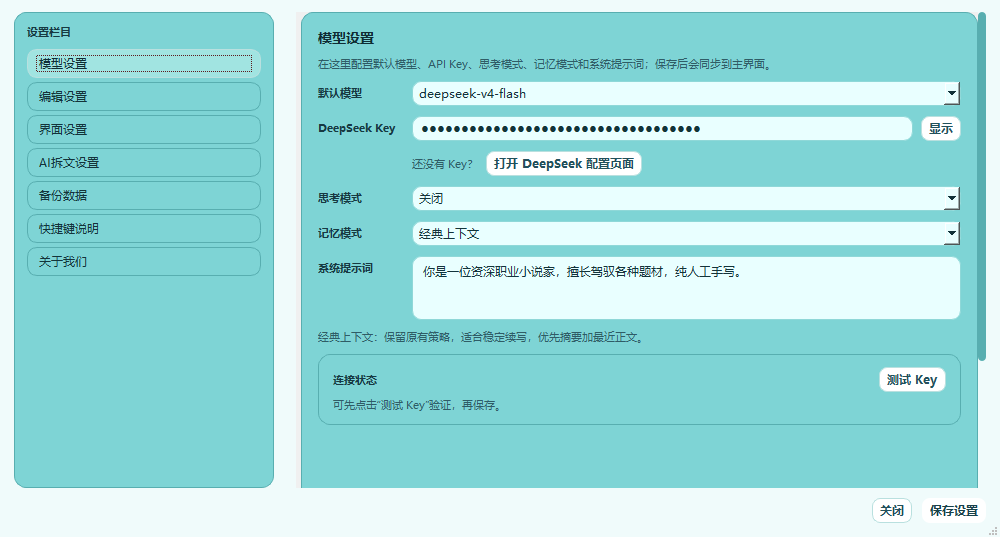
Task: Open 编辑设置 section
Action: [144, 97]
